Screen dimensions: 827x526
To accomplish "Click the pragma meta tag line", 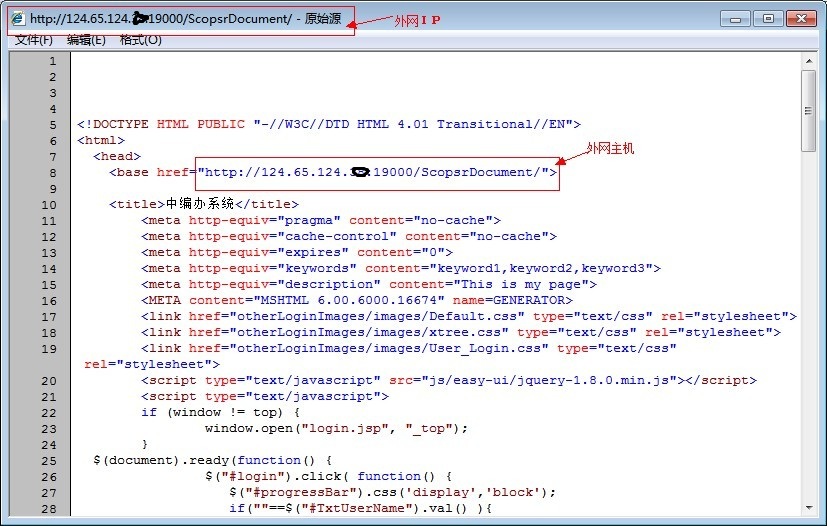I will [x=321, y=220].
